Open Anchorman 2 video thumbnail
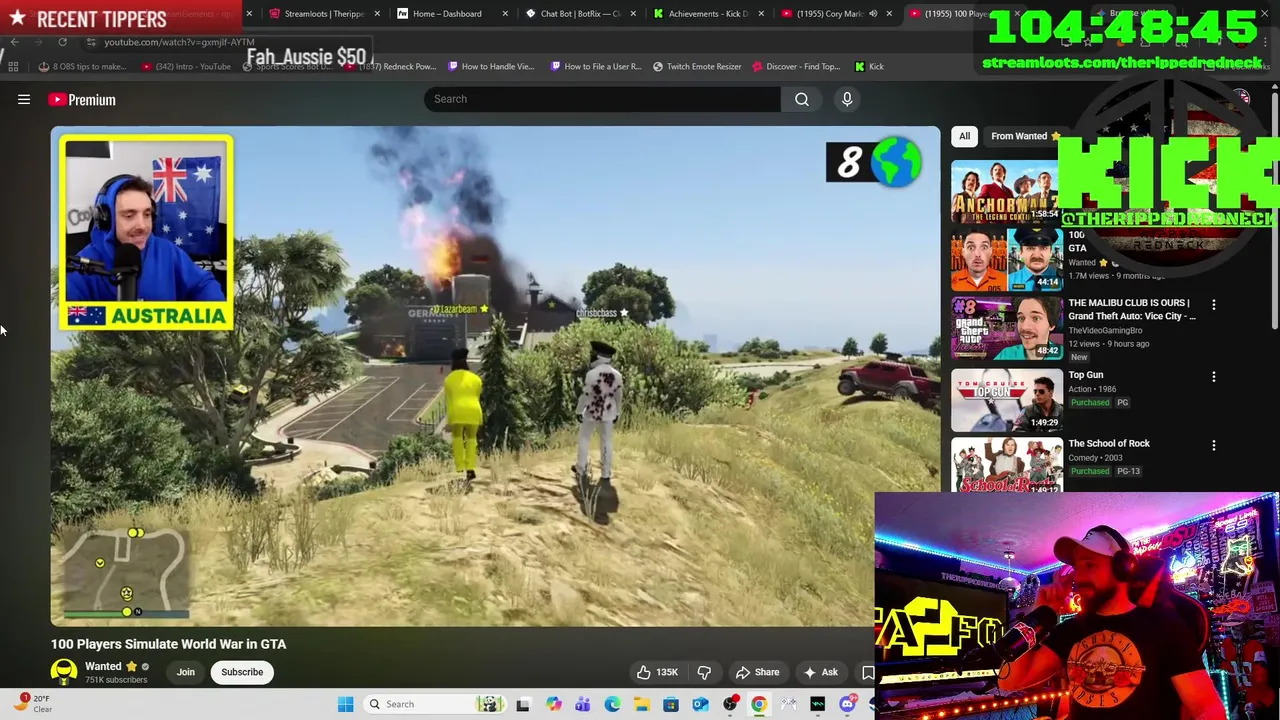1280x720 pixels. coord(1006,190)
